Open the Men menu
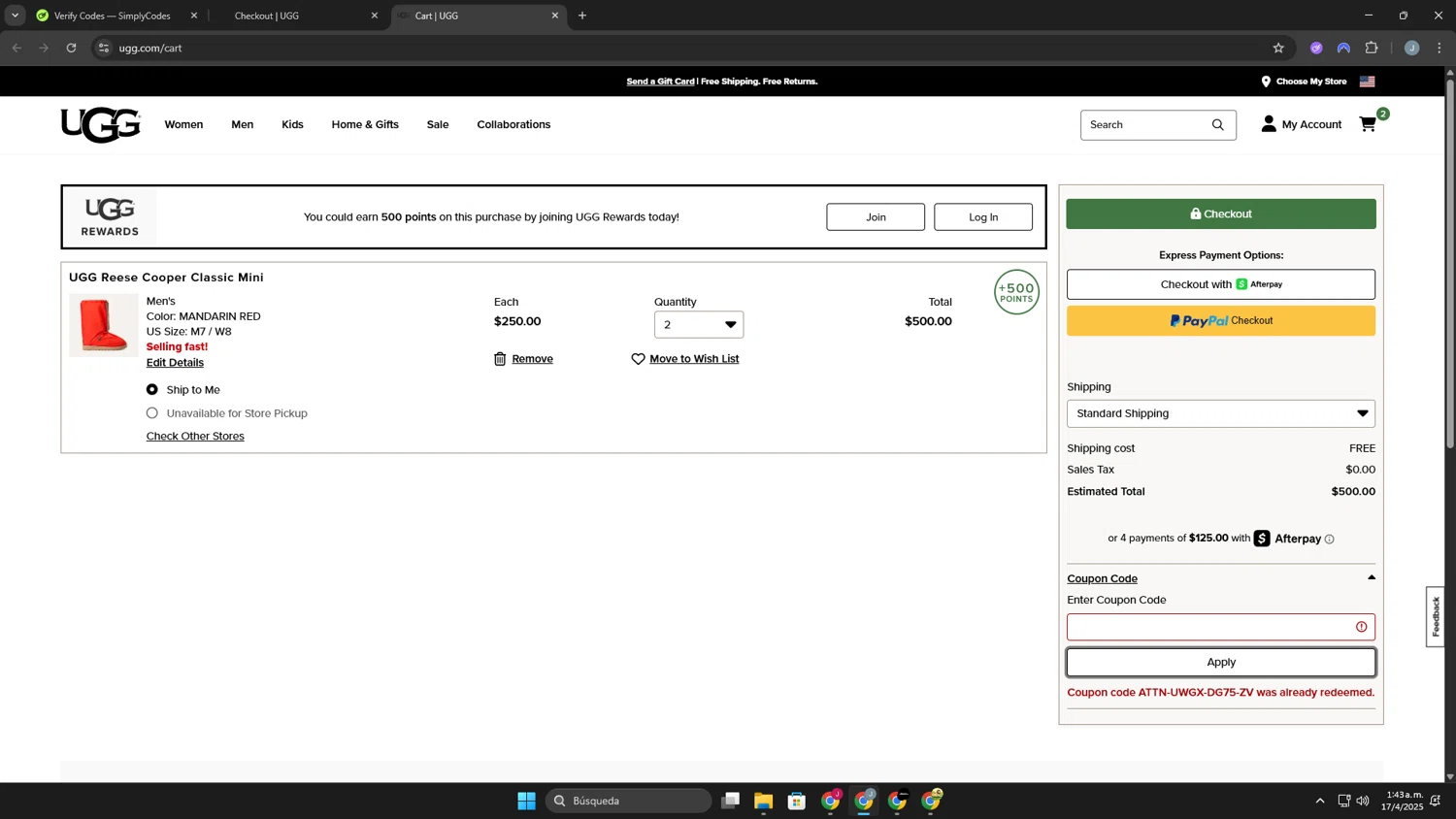Image resolution: width=1456 pixels, height=819 pixels. (x=243, y=124)
